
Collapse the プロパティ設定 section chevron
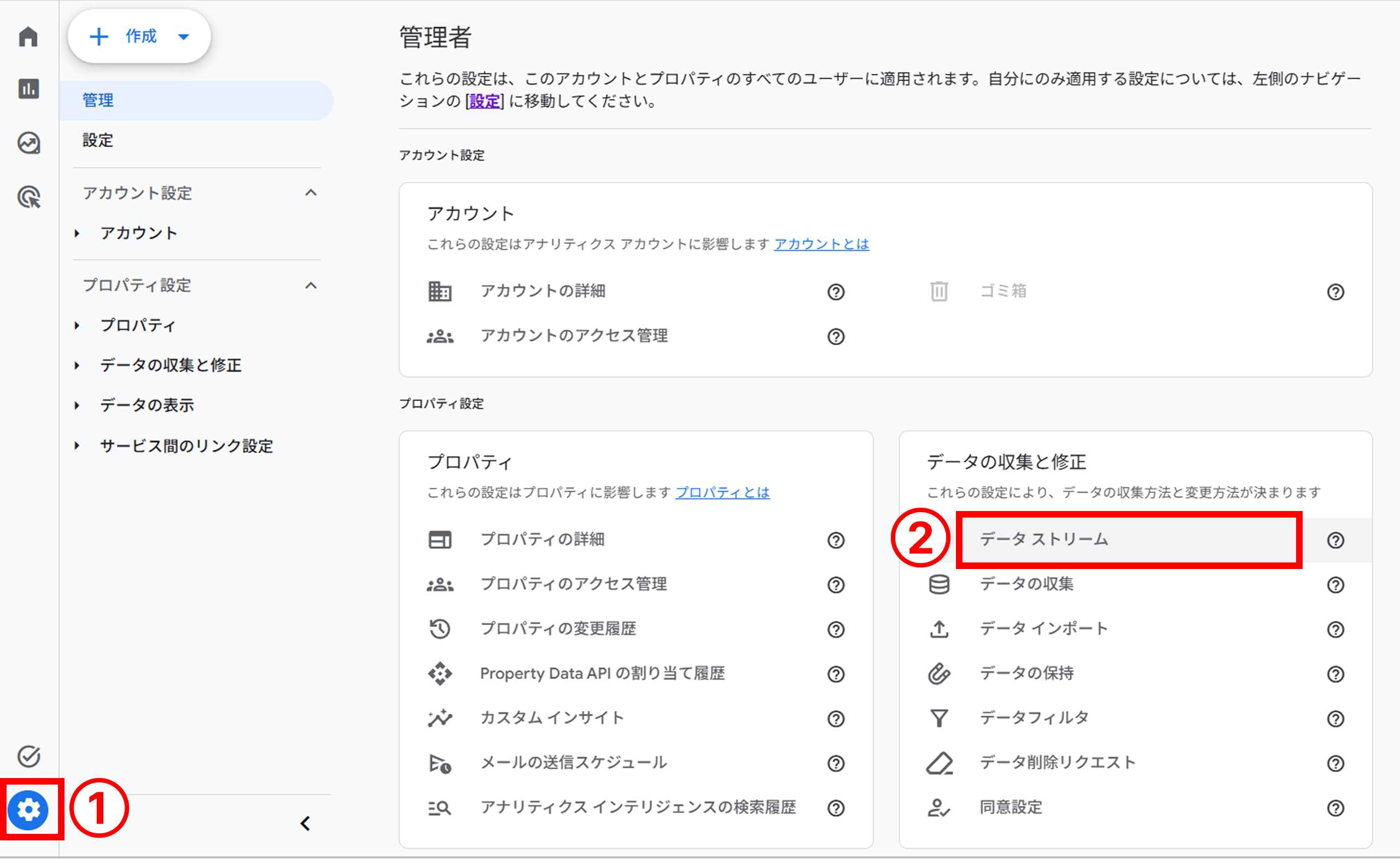311,286
